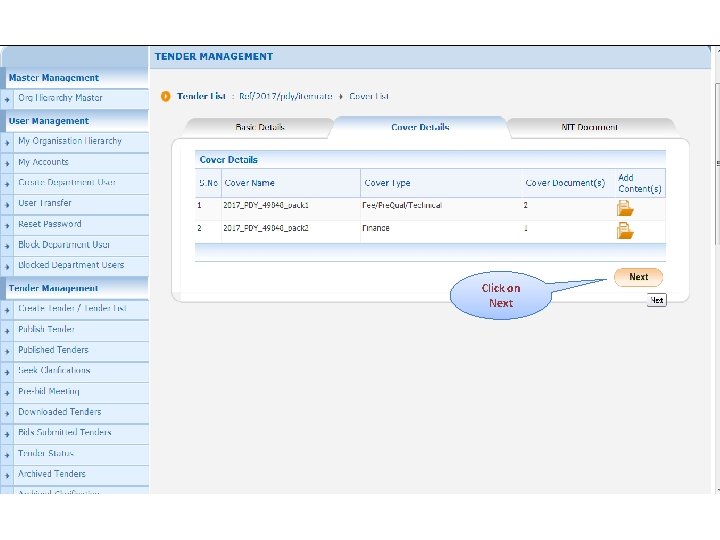Open Published Tenders

tap(53, 350)
